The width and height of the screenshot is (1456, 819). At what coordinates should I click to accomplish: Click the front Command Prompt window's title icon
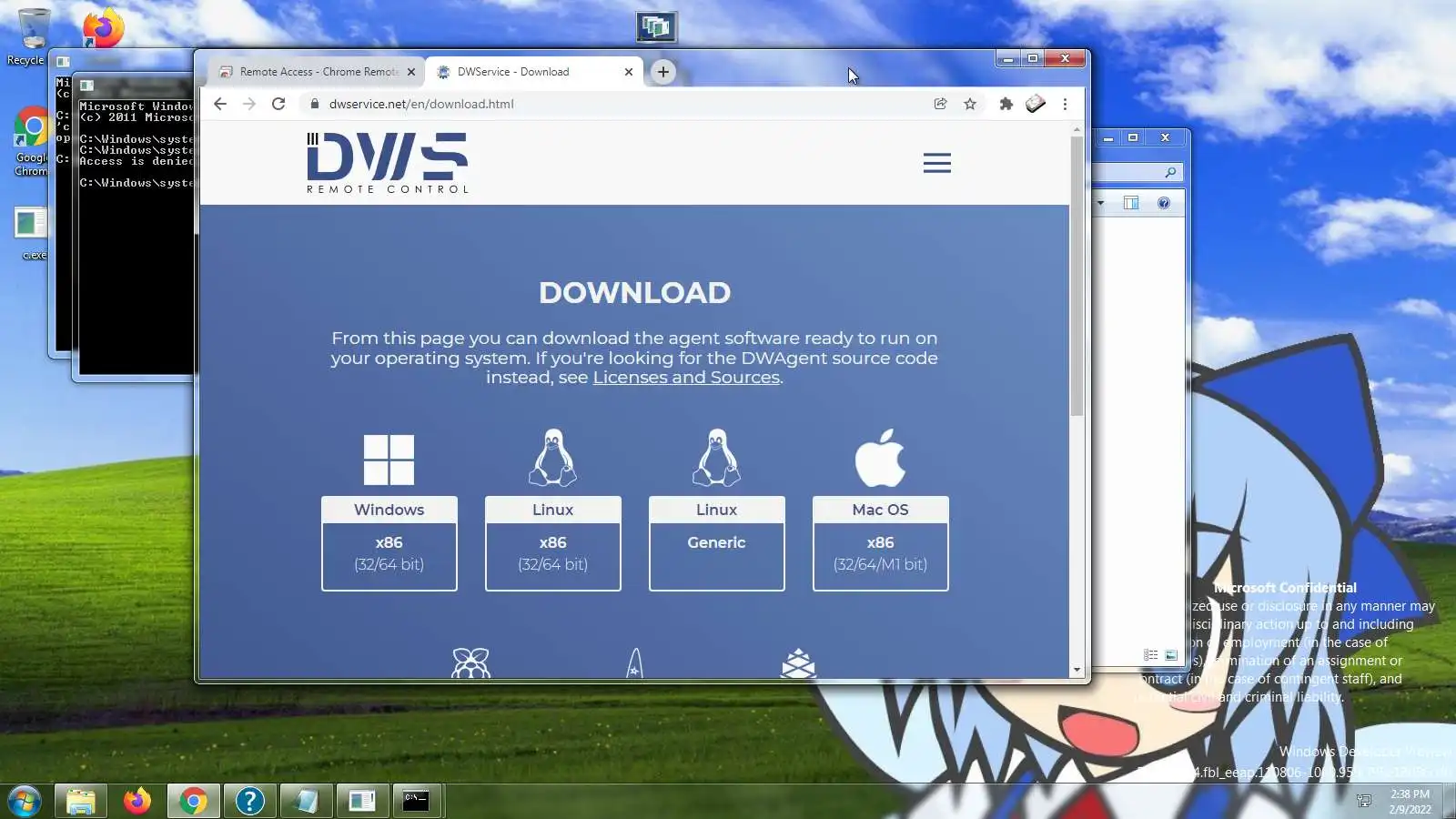tap(87, 86)
